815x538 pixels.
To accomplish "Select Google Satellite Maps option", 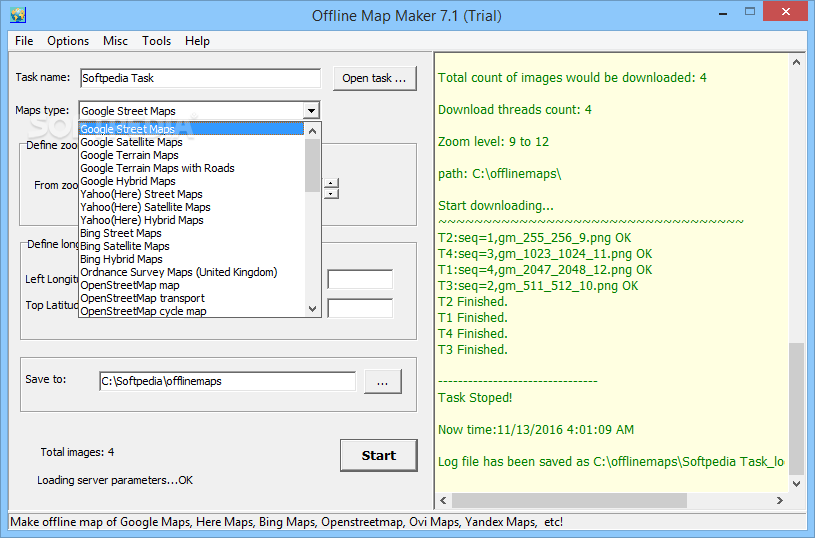I will pyautogui.click(x=191, y=142).
